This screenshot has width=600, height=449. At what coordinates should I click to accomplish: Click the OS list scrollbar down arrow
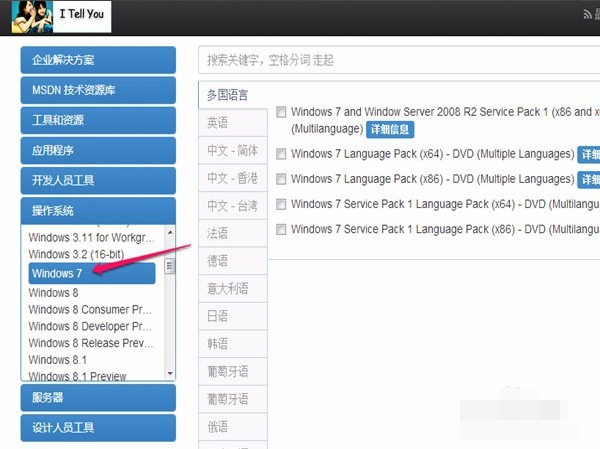[170, 374]
